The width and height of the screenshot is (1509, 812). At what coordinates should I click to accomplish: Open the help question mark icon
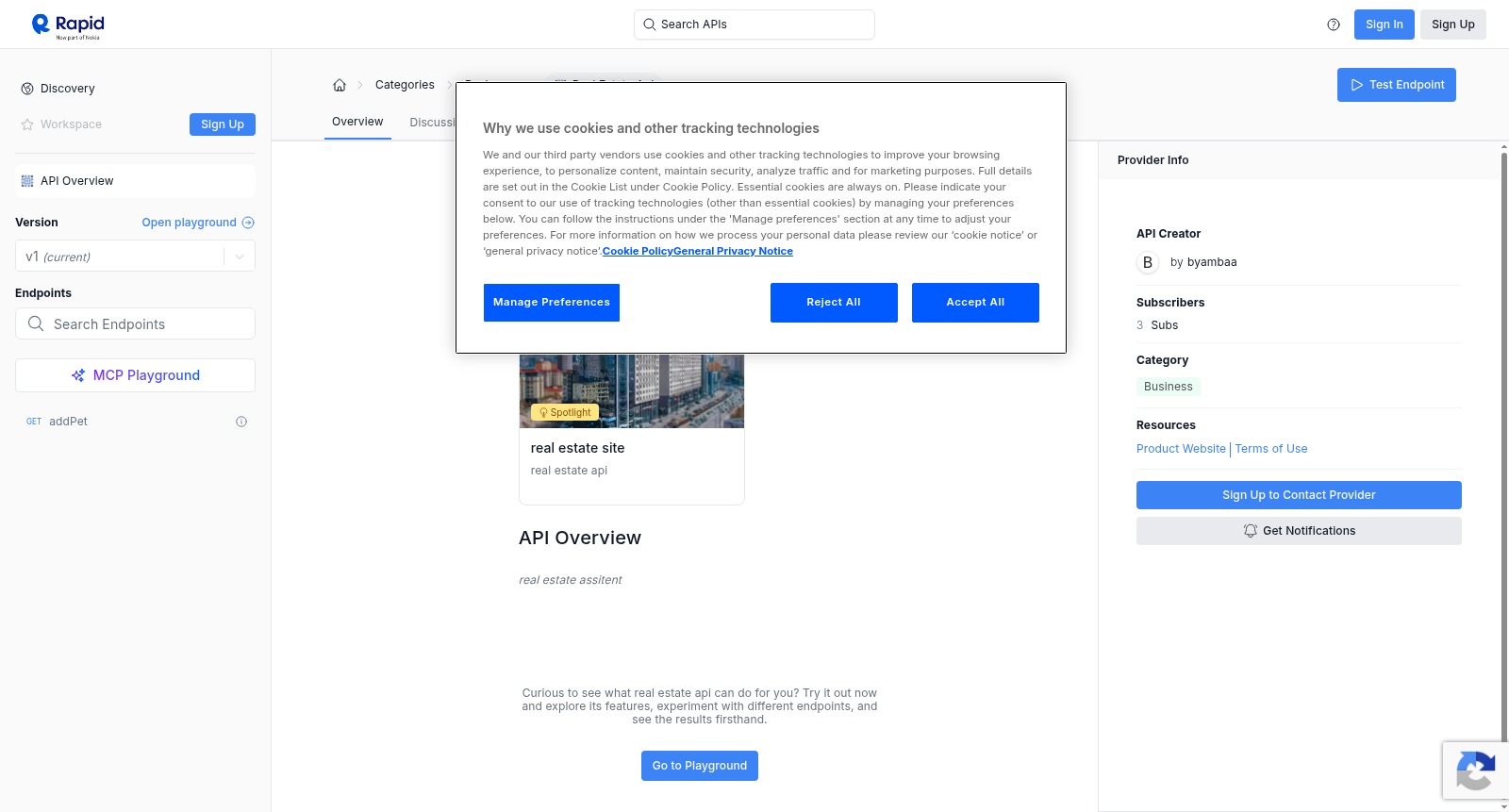tap(1334, 25)
